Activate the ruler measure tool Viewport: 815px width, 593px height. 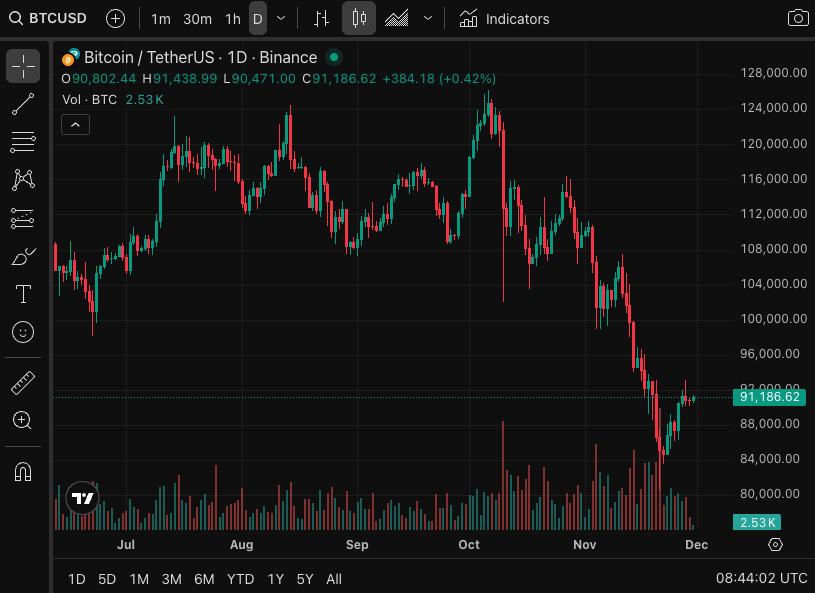click(23, 382)
